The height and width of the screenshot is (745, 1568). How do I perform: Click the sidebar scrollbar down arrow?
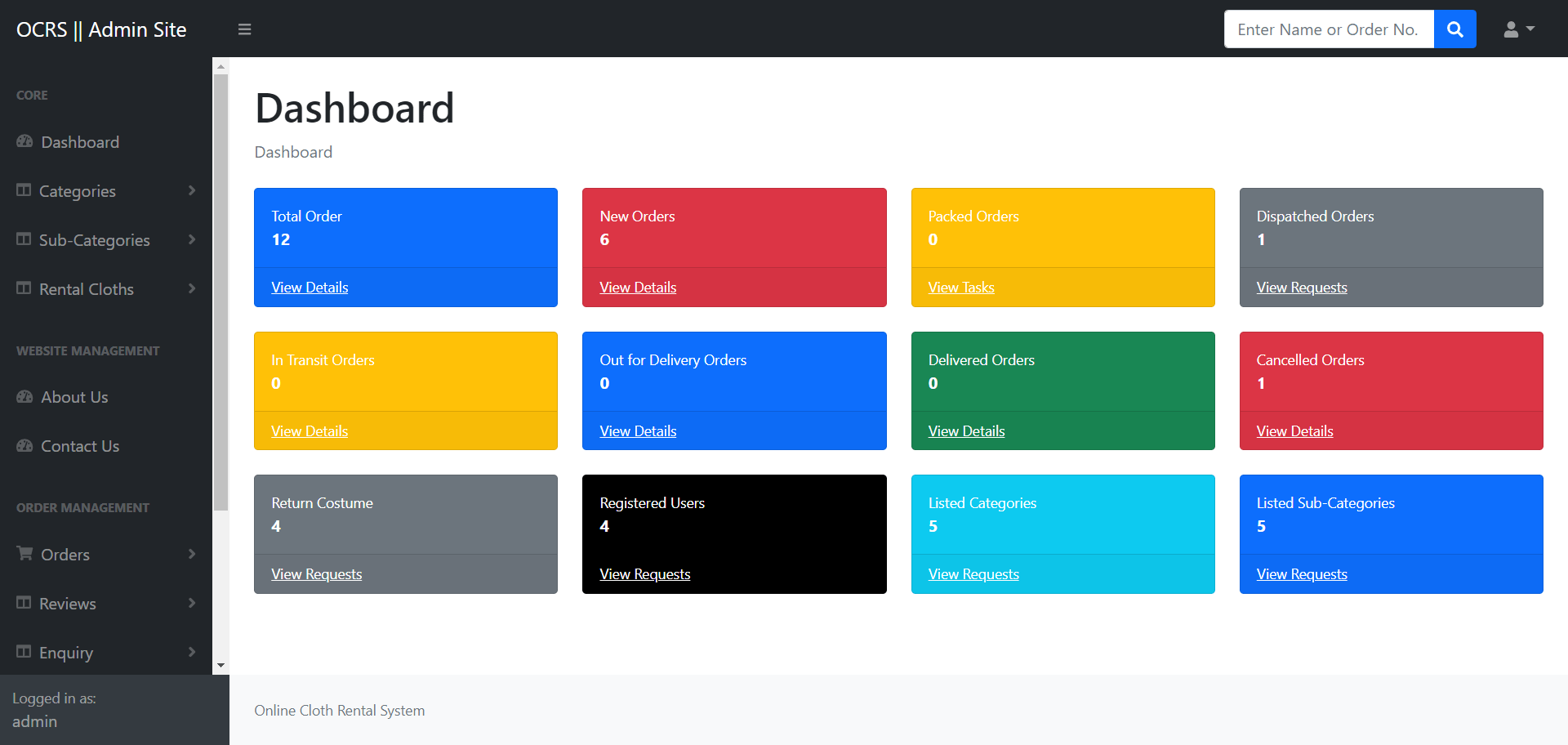[220, 666]
